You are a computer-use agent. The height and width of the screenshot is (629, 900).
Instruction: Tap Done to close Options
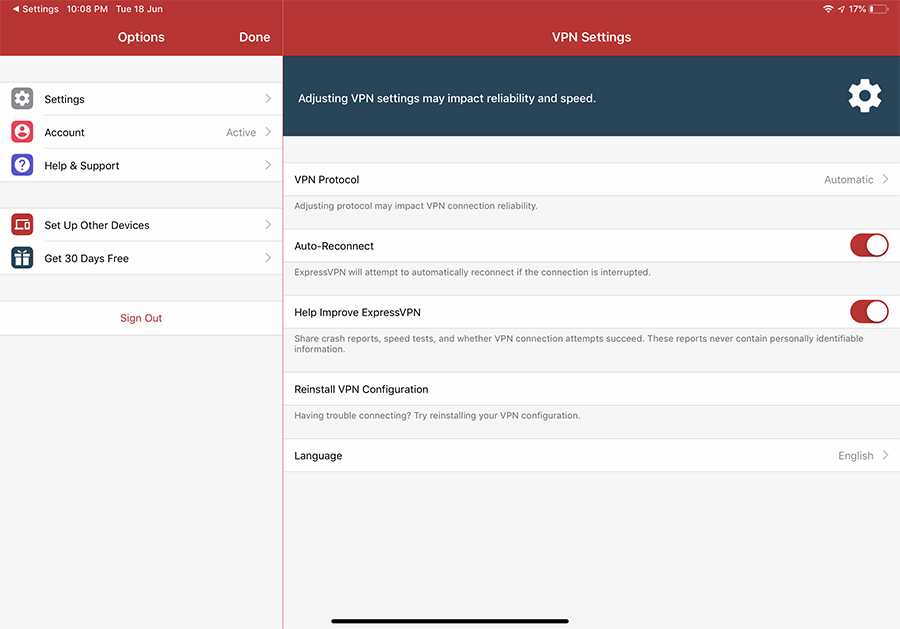[x=254, y=37]
